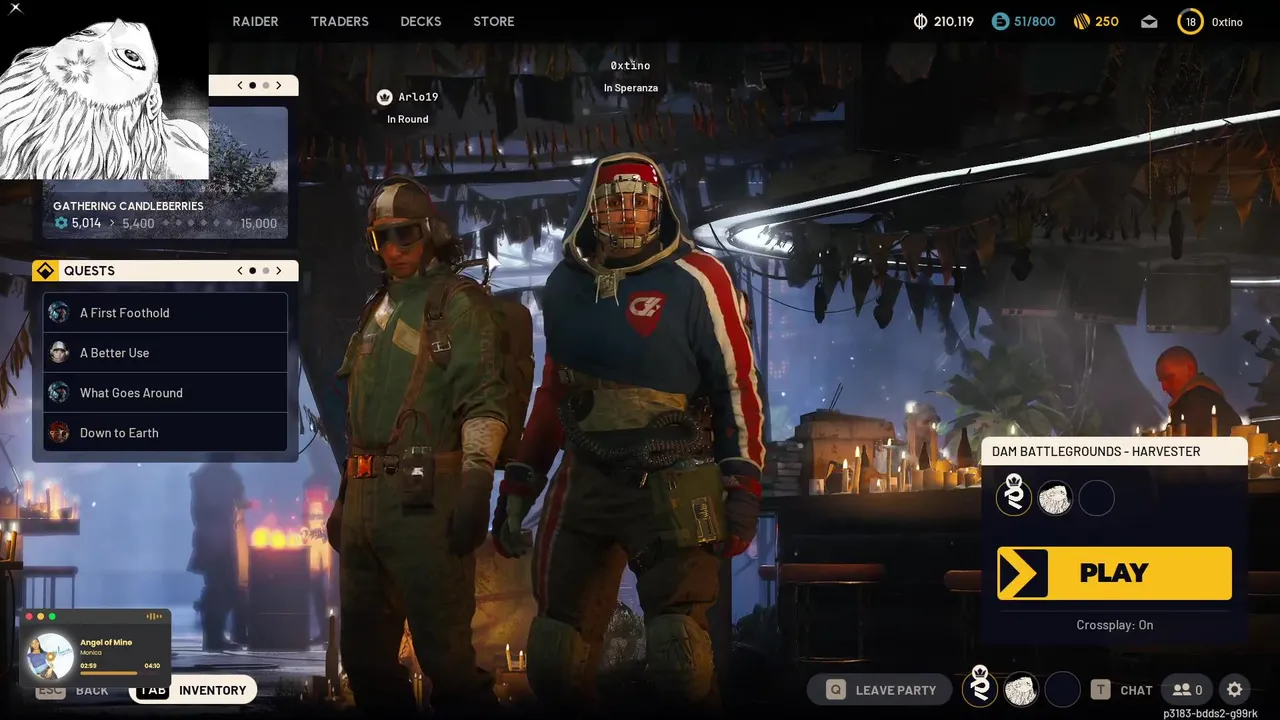This screenshot has height=720, width=1280.
Task: Minimize the music player with yellow dot
Action: [41, 616]
